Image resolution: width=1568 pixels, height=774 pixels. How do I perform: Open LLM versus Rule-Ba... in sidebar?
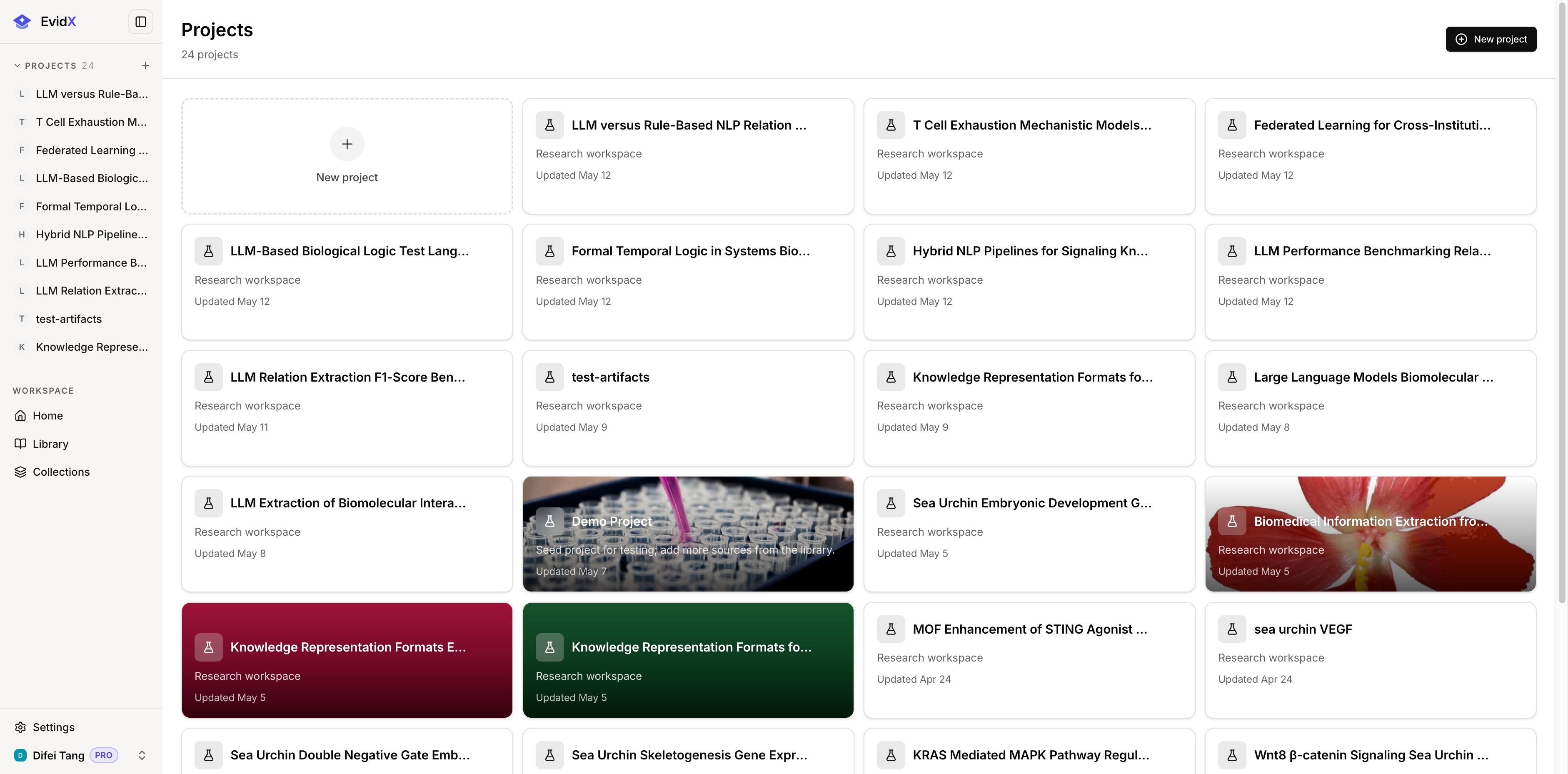tap(82, 94)
